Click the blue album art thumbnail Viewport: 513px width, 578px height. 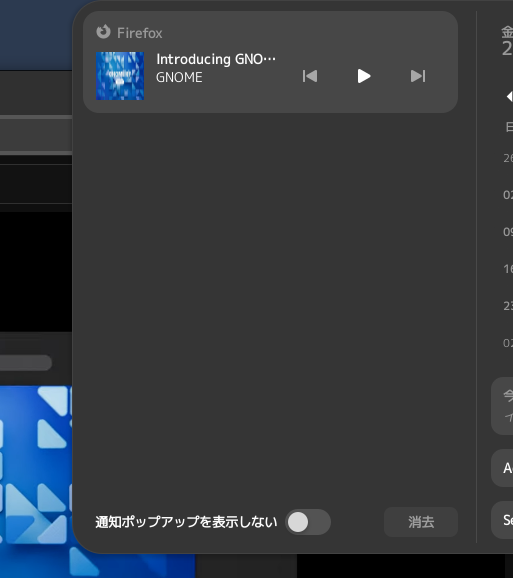coord(120,76)
